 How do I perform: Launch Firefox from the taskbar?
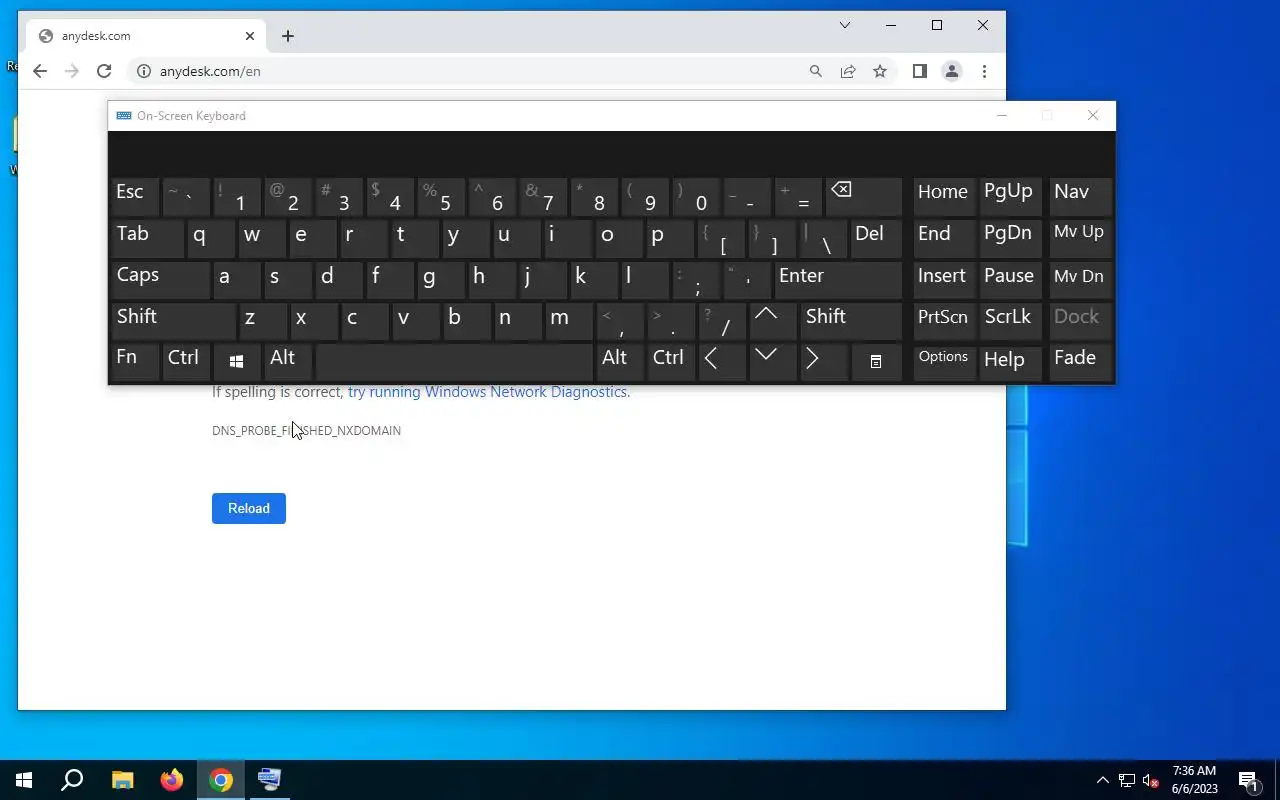[172, 780]
